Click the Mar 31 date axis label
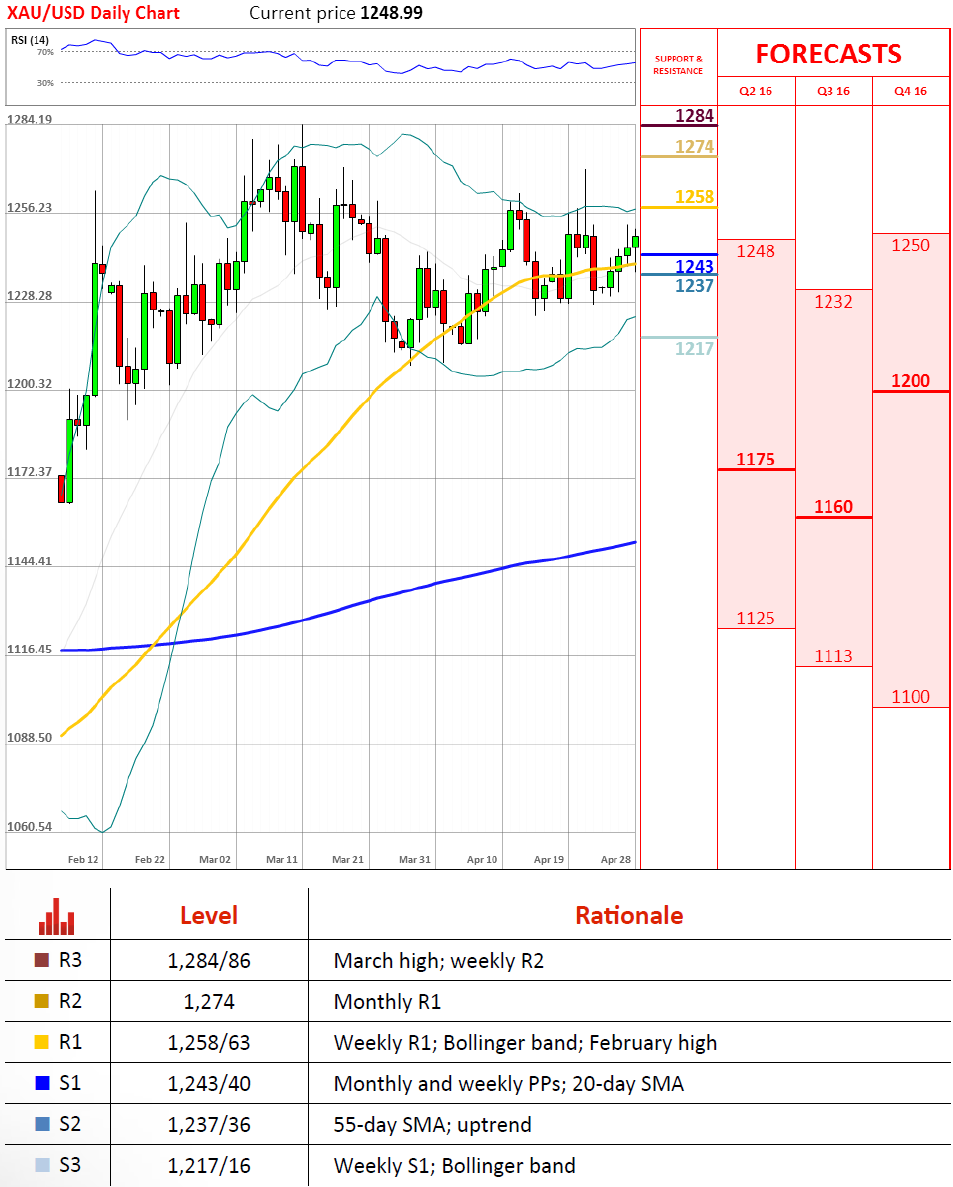 (x=415, y=859)
